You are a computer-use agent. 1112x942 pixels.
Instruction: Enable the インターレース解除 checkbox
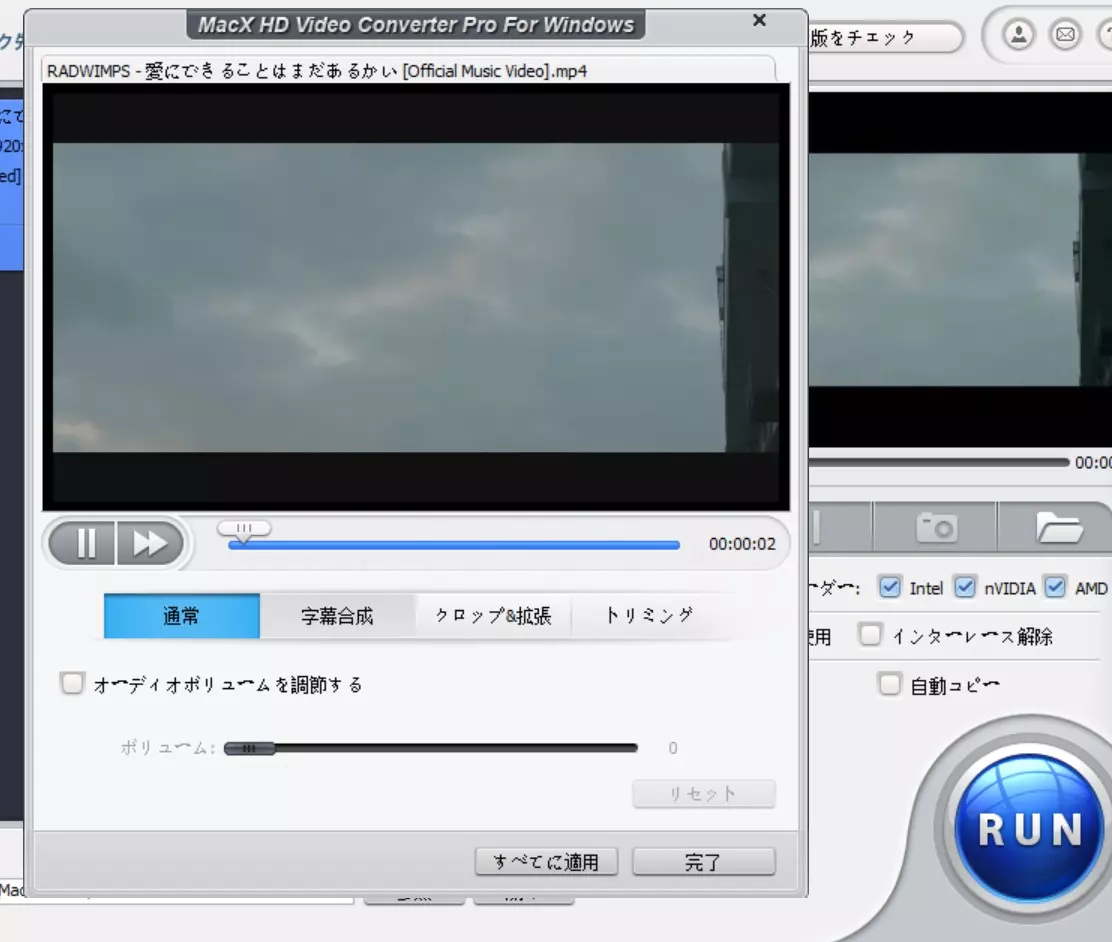tap(870, 635)
